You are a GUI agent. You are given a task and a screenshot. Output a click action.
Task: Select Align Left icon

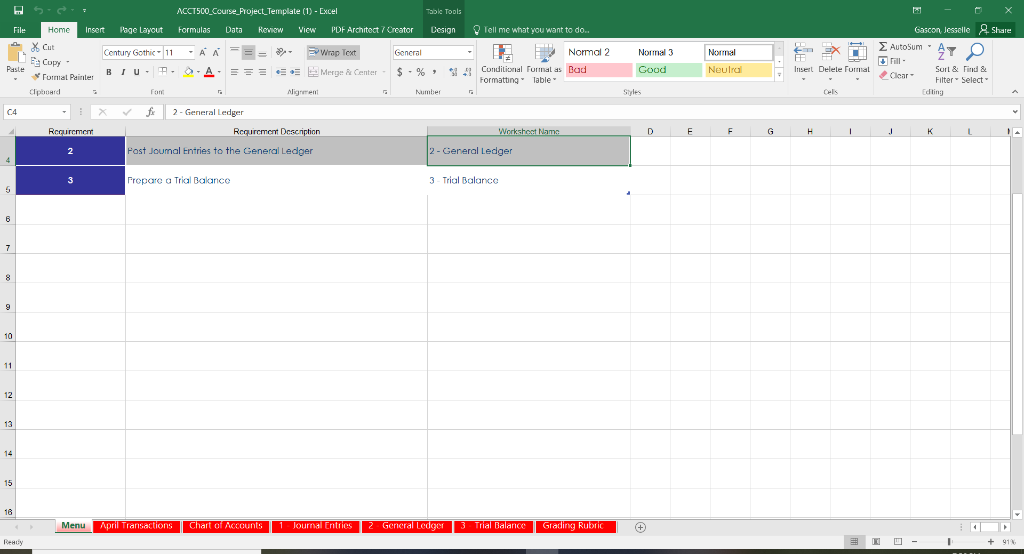point(234,72)
